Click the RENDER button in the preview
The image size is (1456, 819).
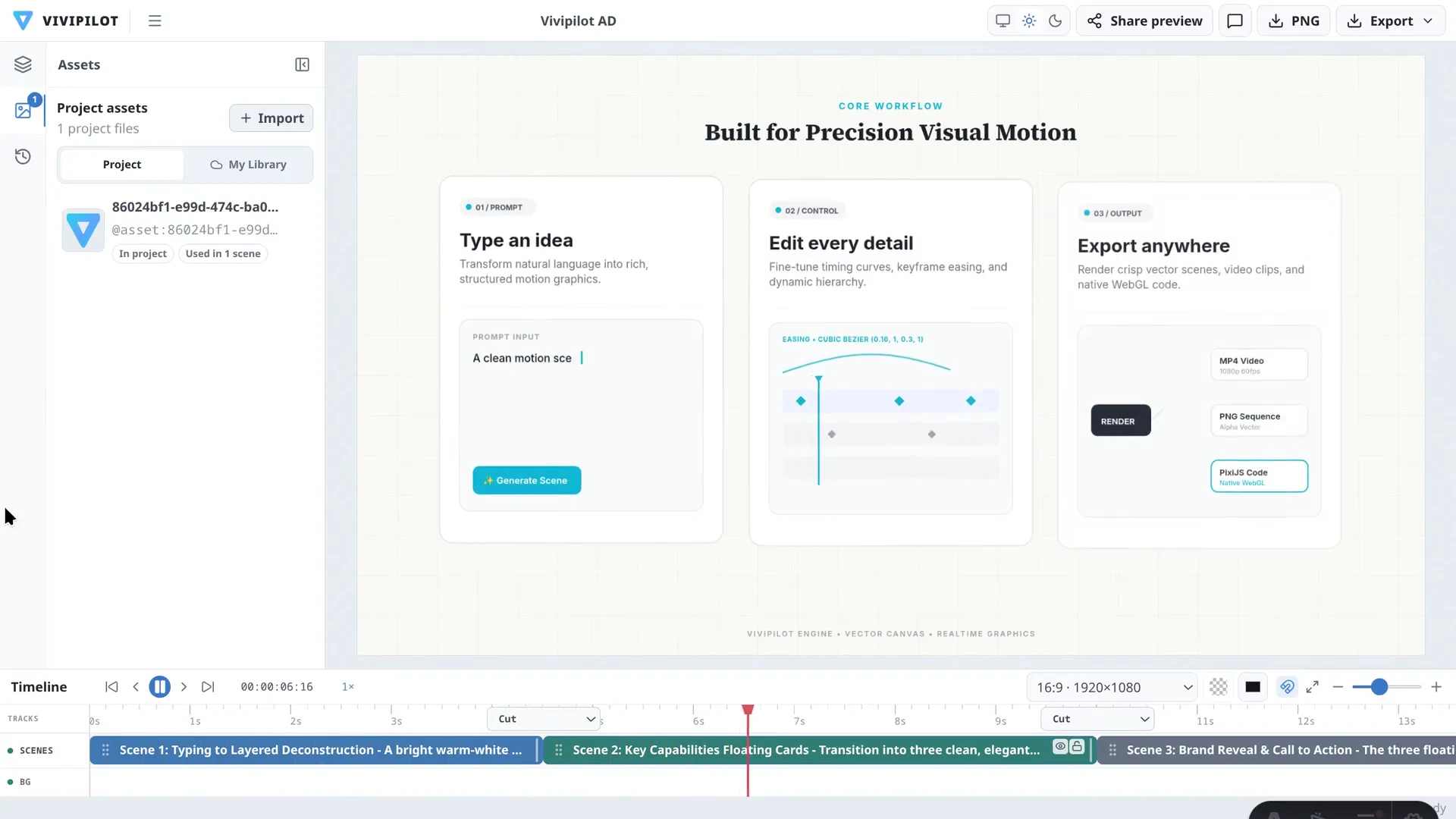(1121, 421)
